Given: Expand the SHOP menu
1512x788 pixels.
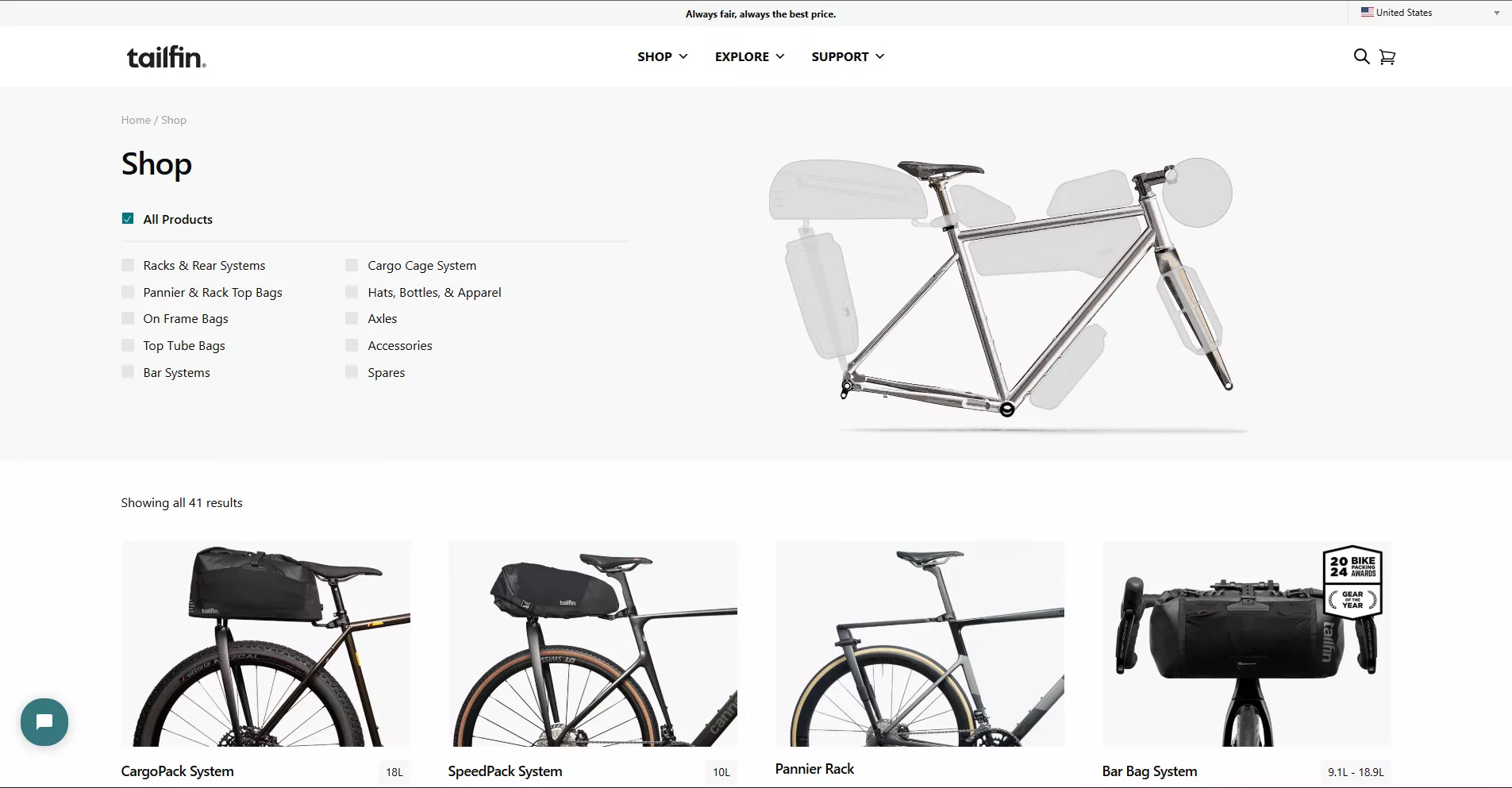Looking at the screenshot, I should pyautogui.click(x=662, y=56).
